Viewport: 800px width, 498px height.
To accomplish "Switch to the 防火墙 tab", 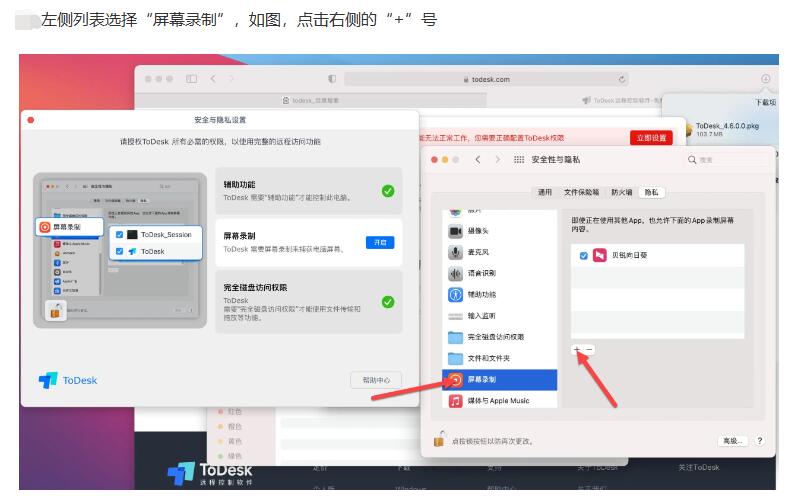I will [x=620, y=192].
